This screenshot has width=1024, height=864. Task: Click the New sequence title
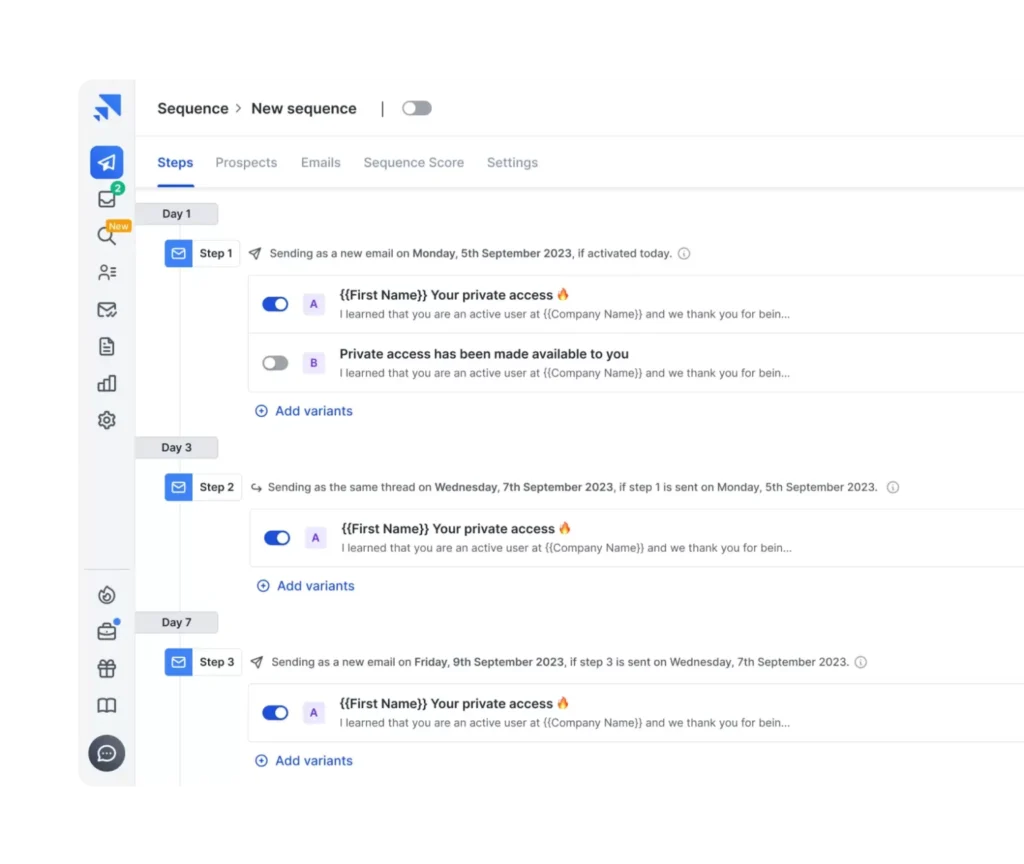tap(304, 108)
